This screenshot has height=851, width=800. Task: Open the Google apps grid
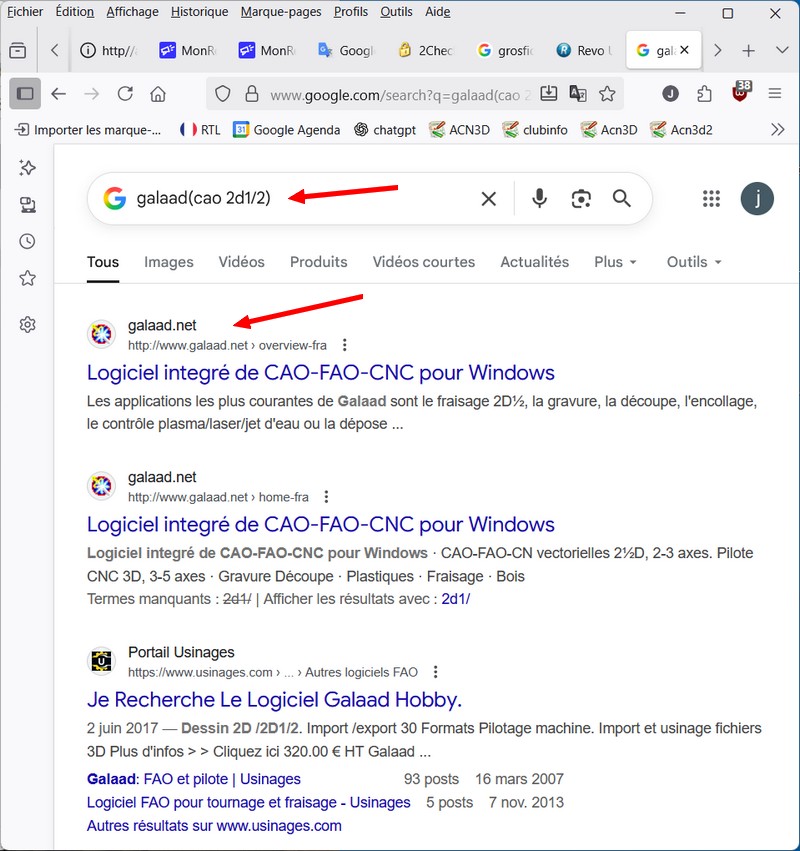click(x=711, y=199)
